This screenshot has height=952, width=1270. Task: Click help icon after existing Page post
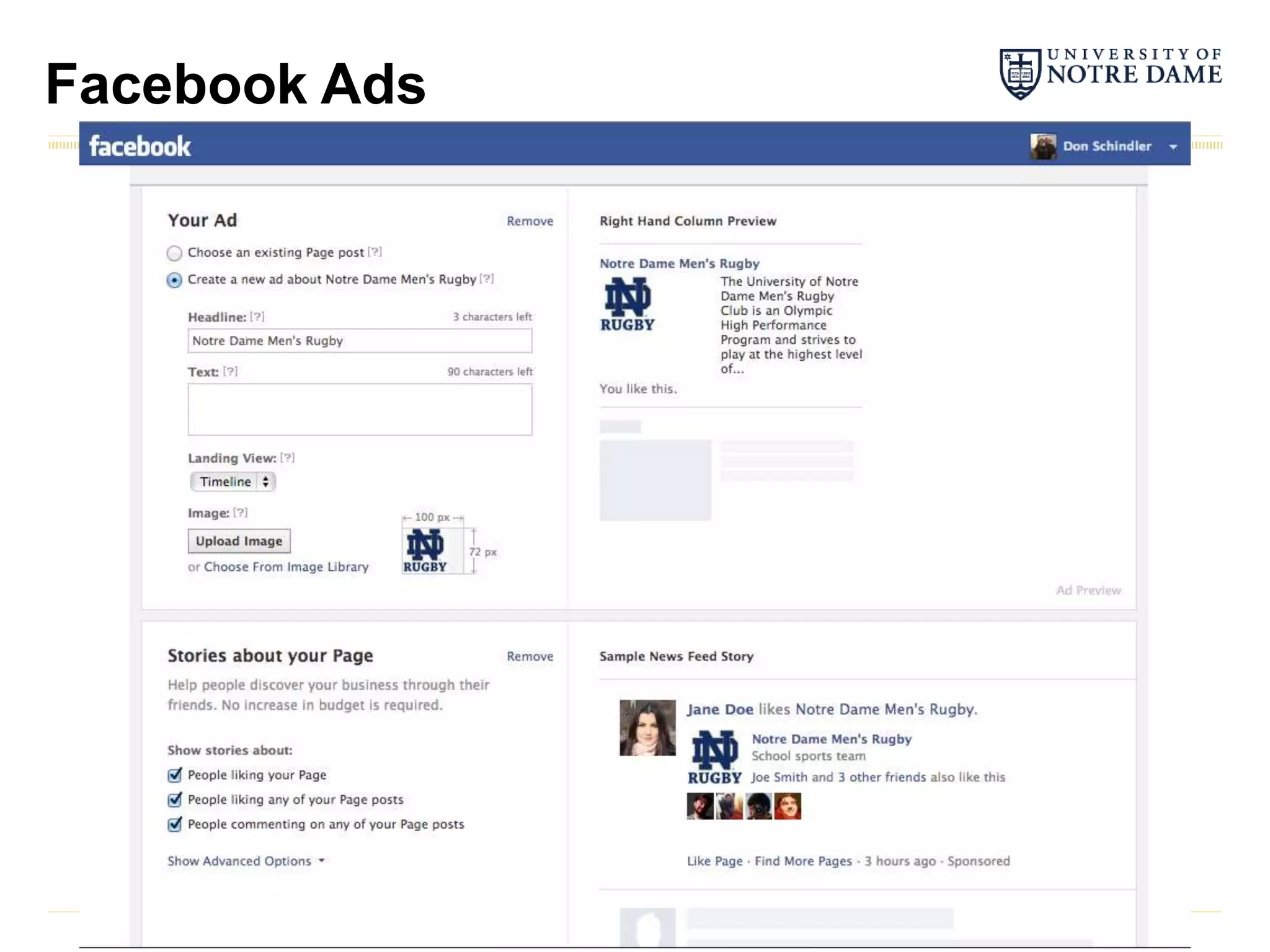pyautogui.click(x=375, y=252)
